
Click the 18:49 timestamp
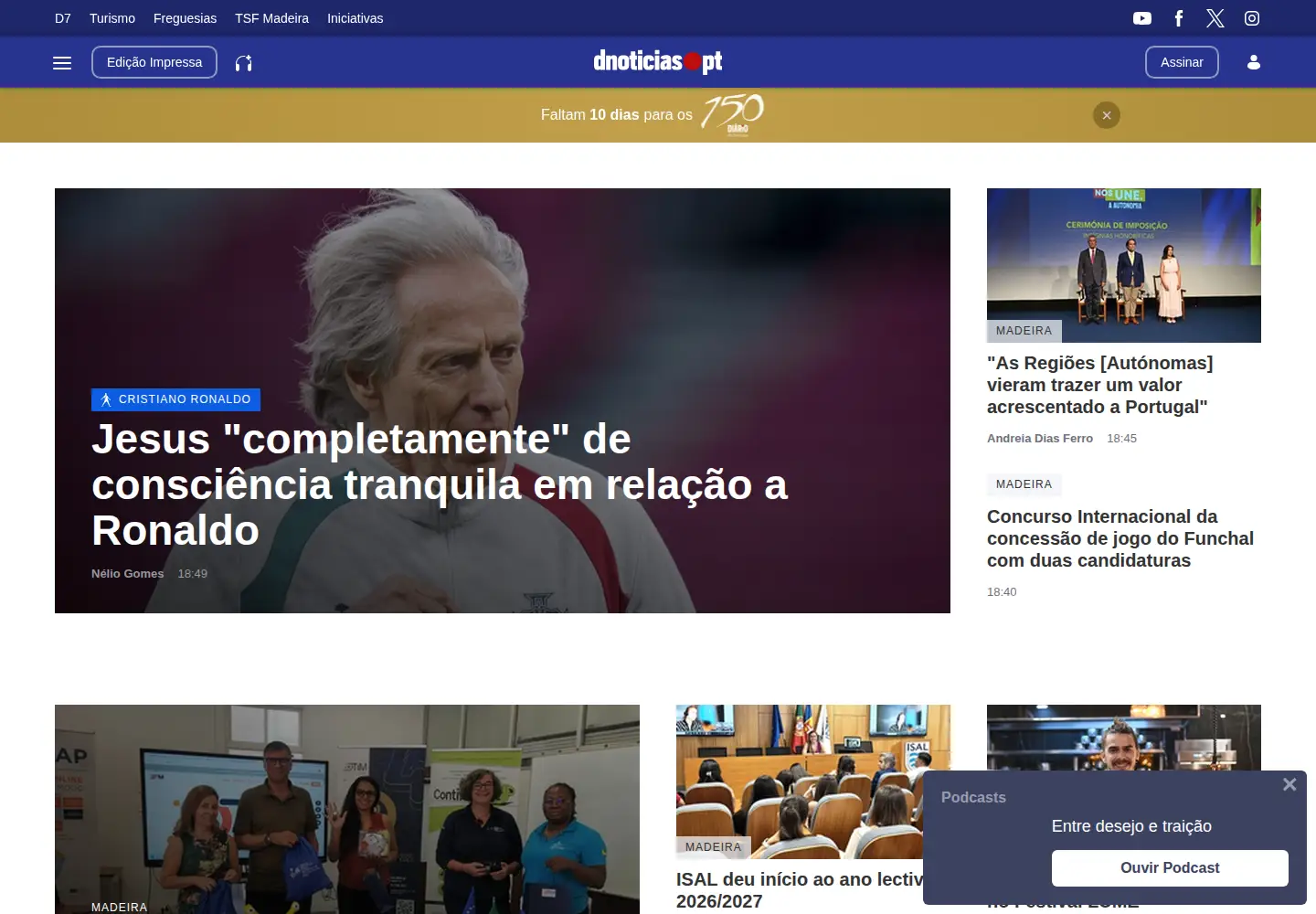tap(193, 574)
